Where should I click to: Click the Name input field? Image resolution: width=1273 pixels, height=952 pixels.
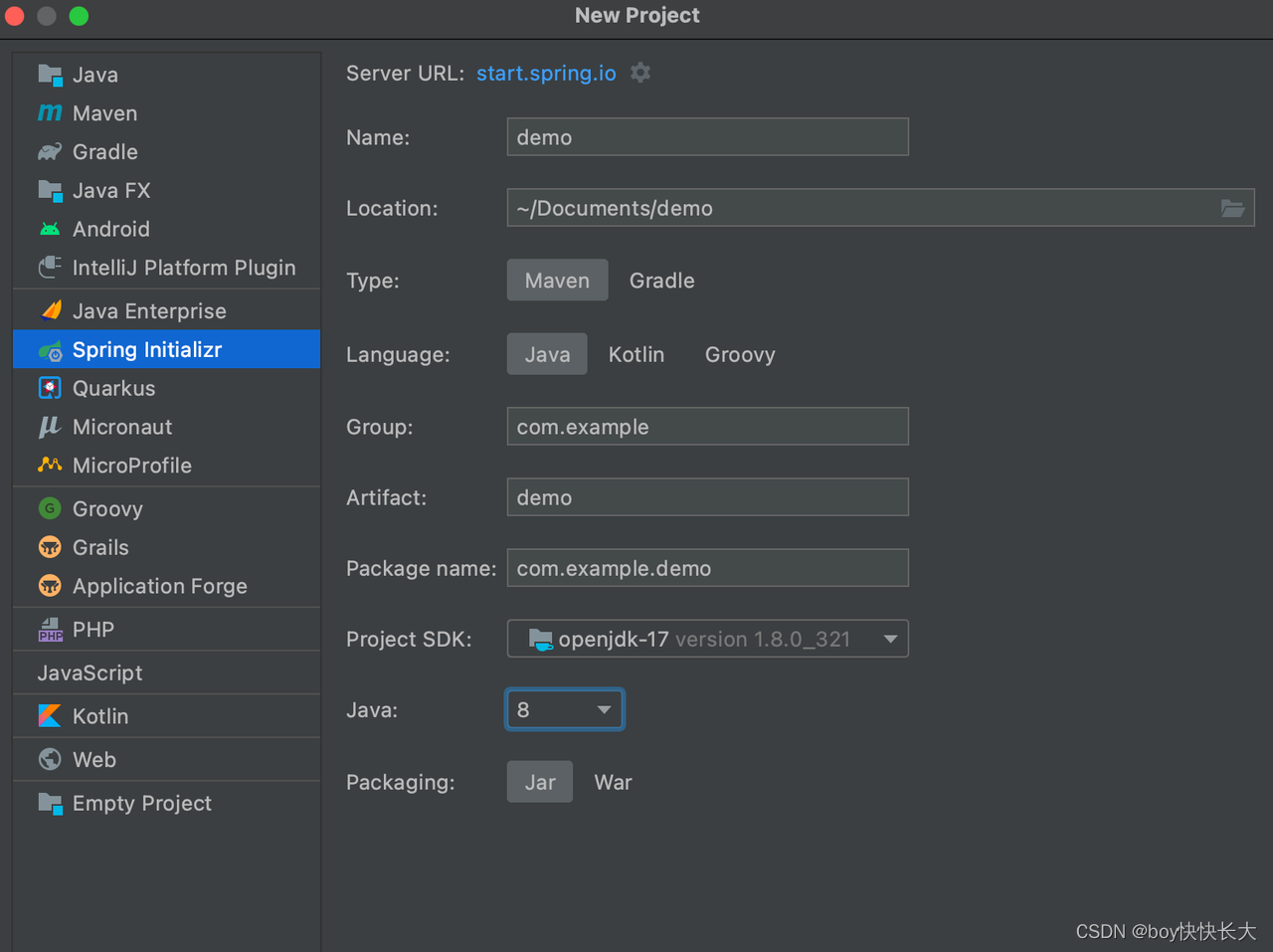coord(708,137)
